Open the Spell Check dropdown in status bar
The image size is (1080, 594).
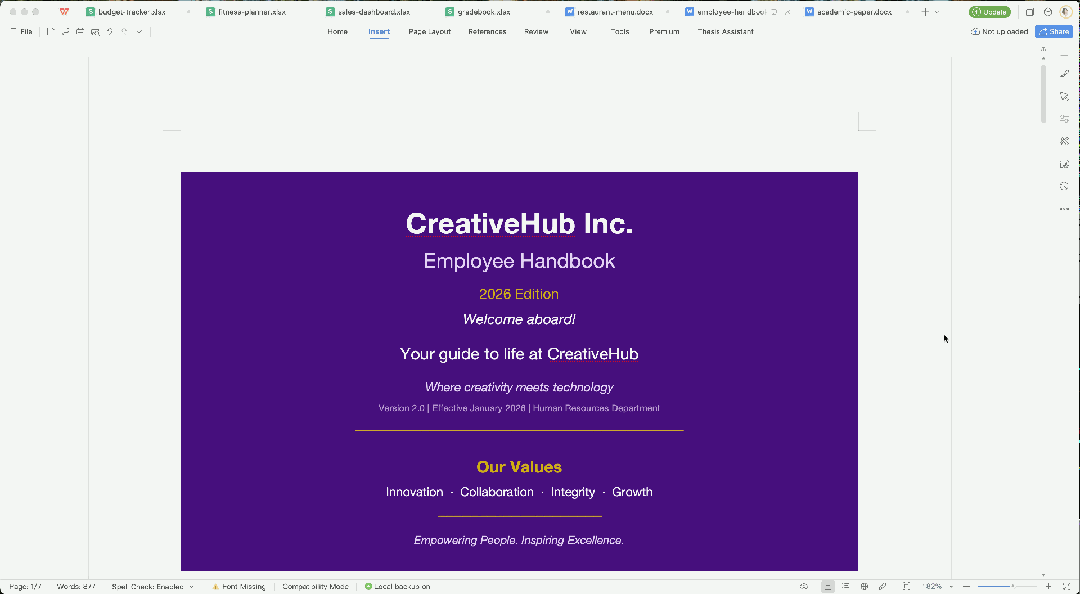coord(152,586)
